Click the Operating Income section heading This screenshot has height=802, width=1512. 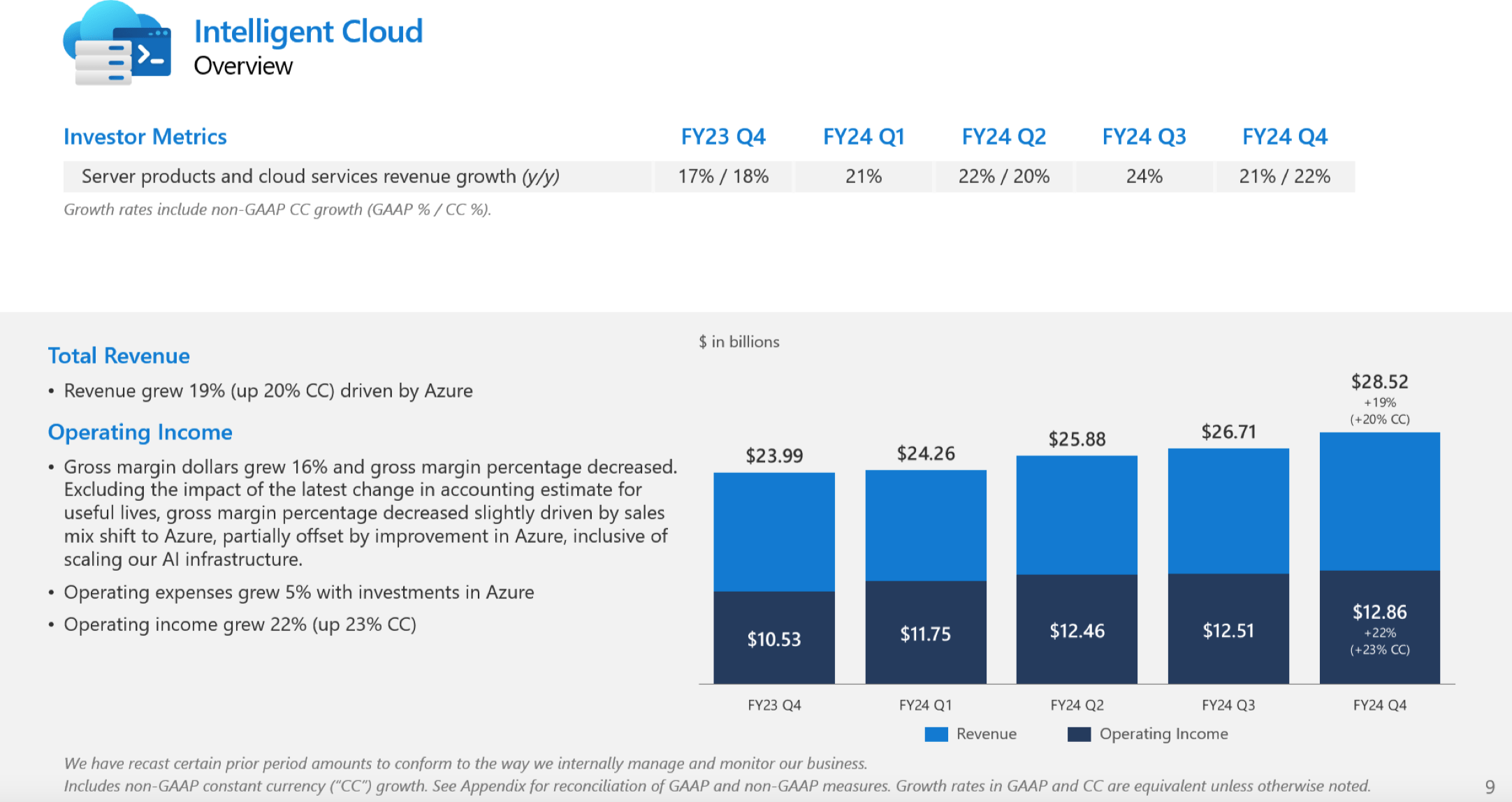point(140,432)
